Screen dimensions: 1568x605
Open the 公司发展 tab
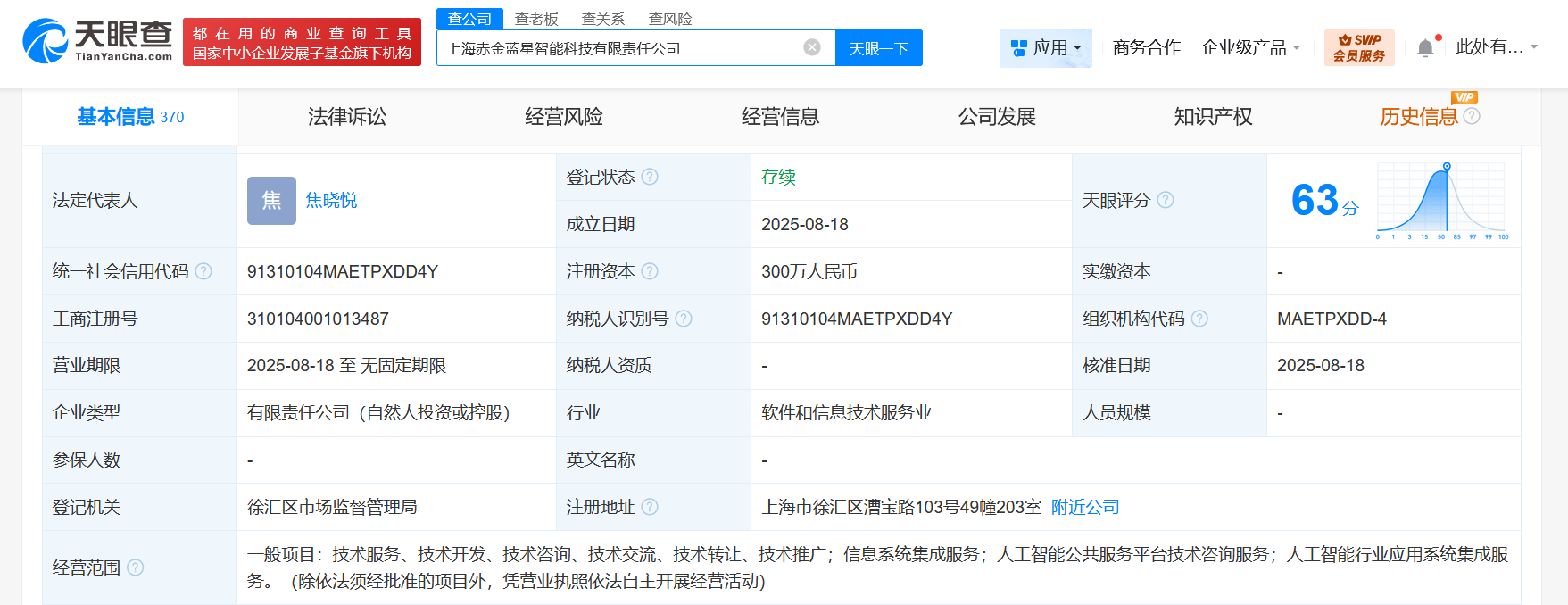[x=997, y=117]
